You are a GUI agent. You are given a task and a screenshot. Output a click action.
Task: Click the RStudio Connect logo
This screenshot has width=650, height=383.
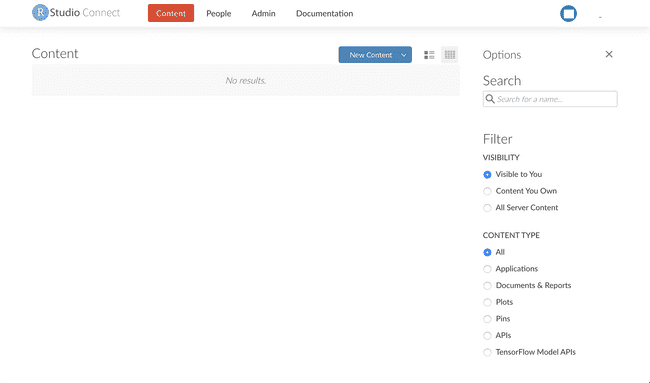[76, 13]
